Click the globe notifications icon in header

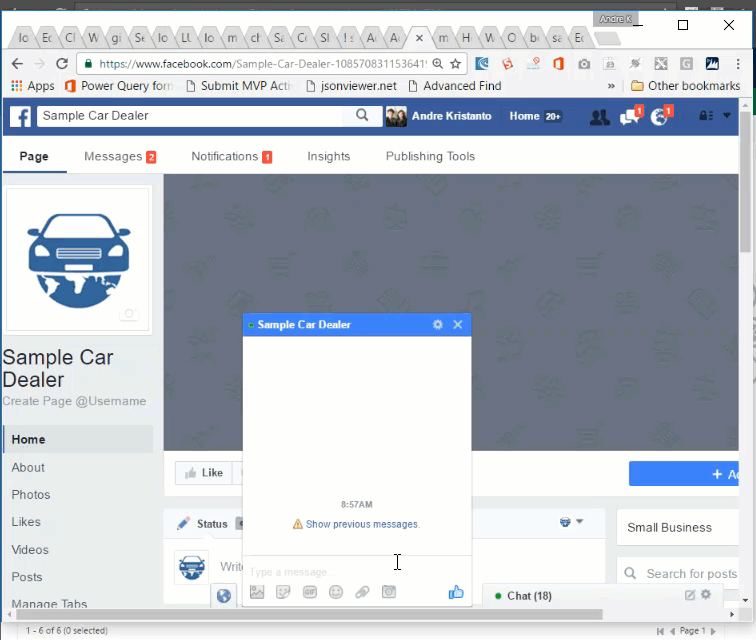point(659,117)
